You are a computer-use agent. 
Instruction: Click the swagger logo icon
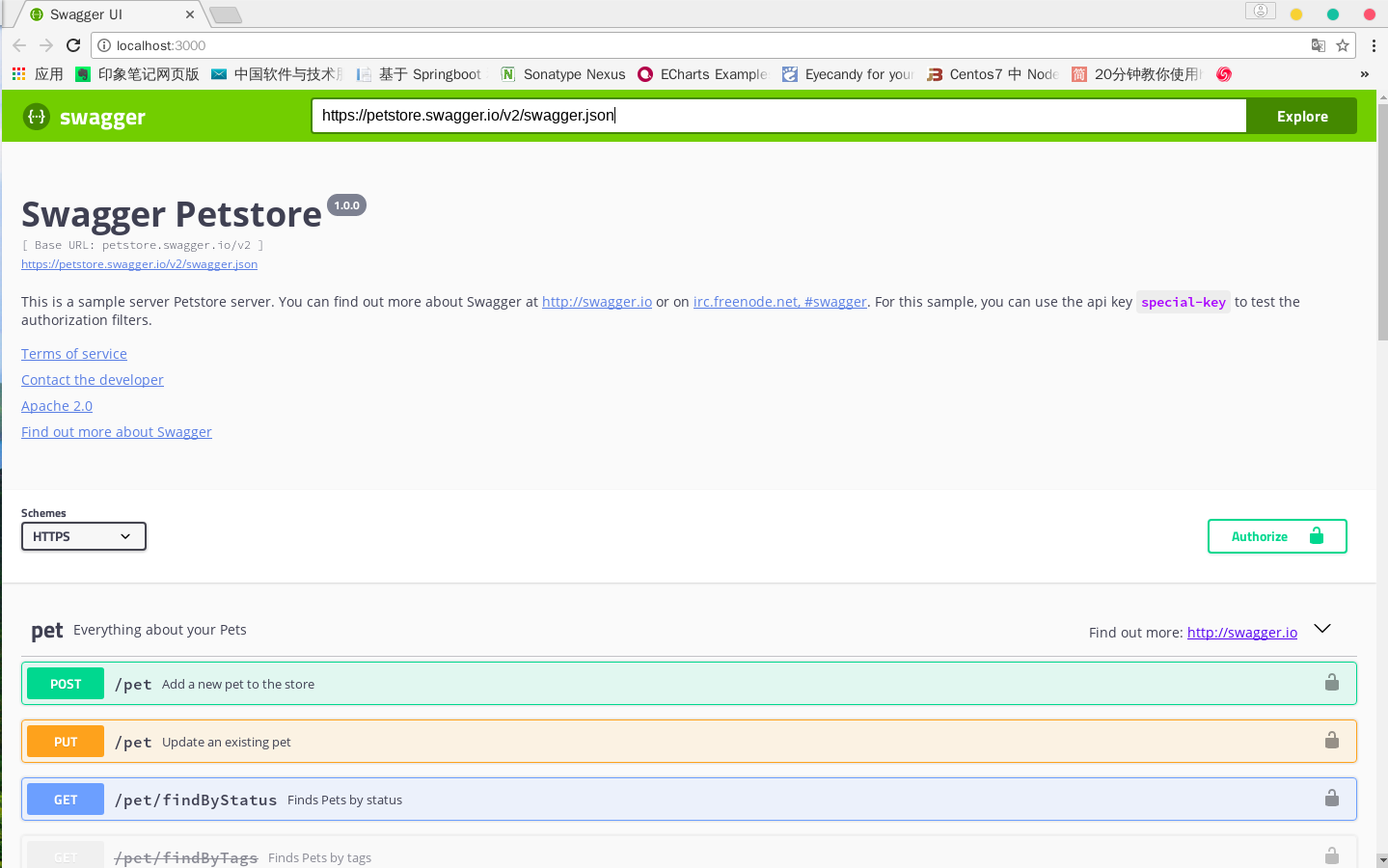tap(37, 117)
